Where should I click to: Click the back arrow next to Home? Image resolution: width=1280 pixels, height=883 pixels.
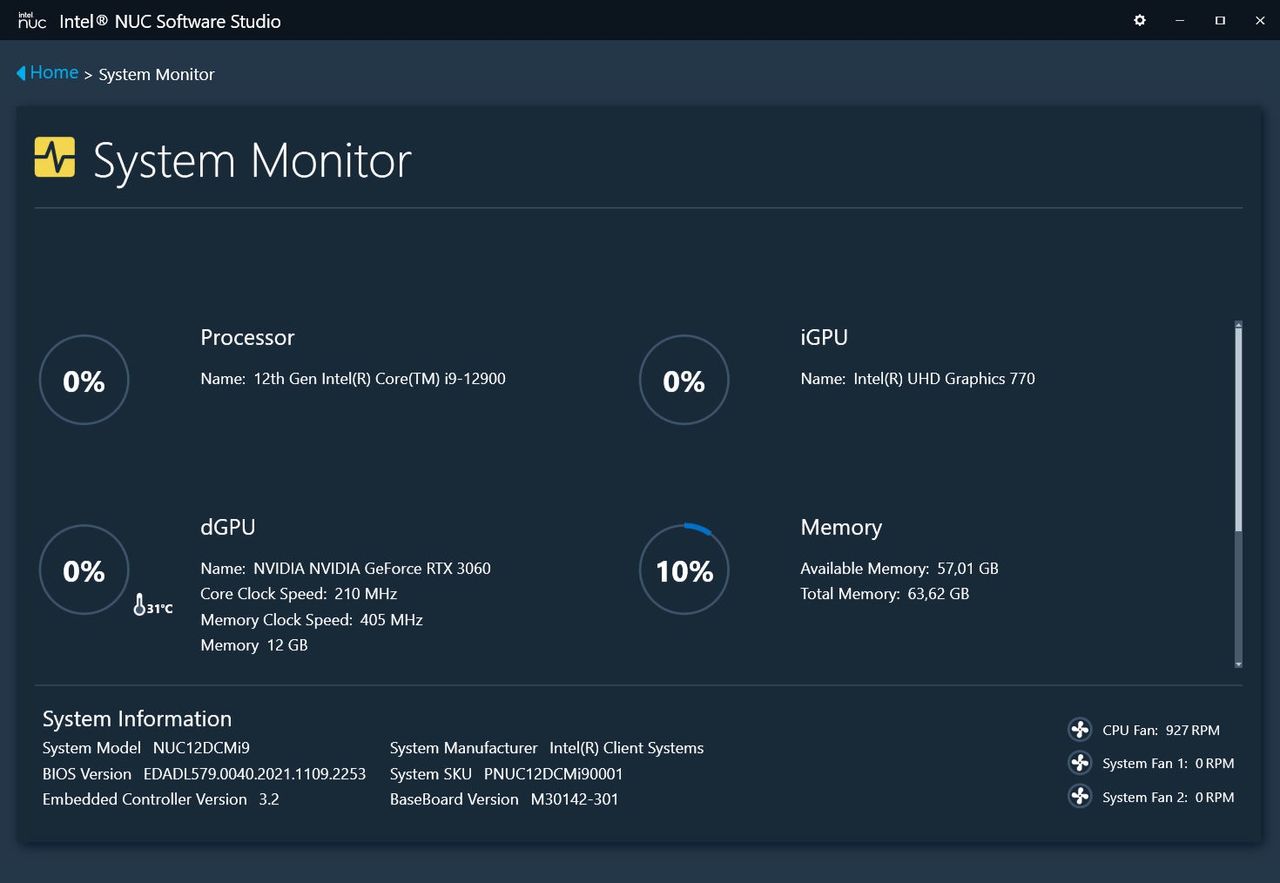(x=21, y=73)
